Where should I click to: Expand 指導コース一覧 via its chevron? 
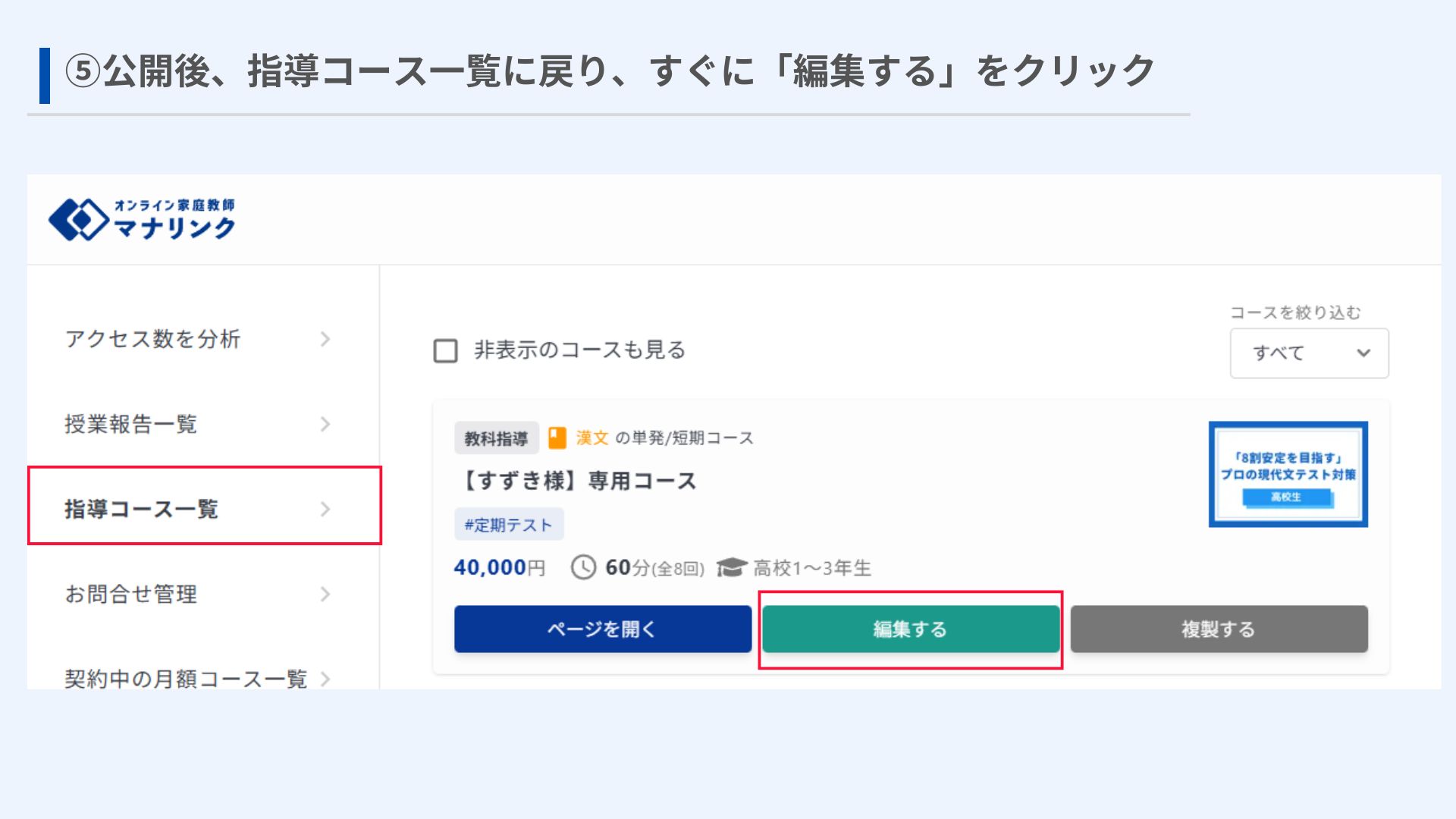tap(325, 509)
